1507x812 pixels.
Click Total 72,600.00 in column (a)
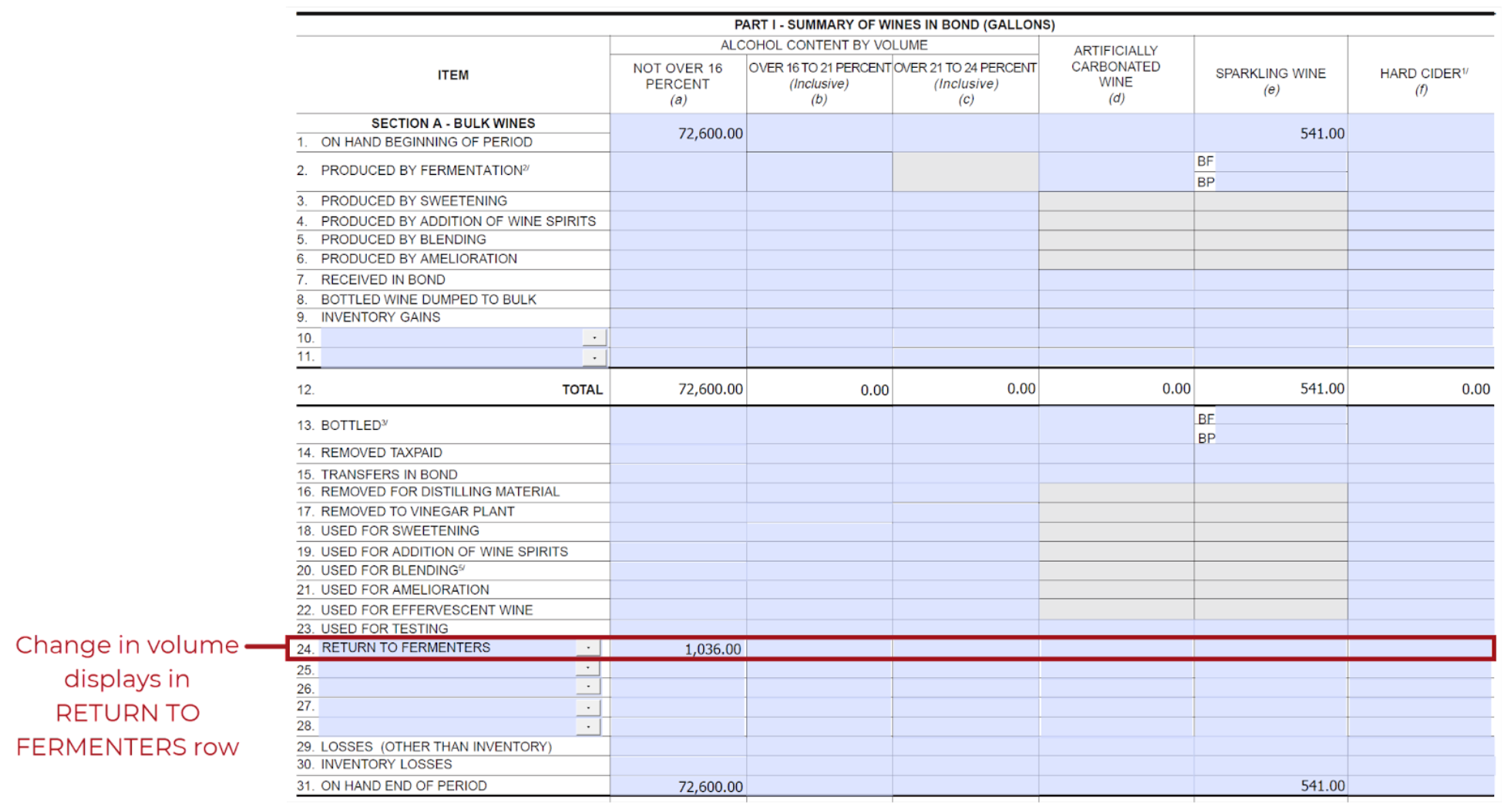point(710,390)
